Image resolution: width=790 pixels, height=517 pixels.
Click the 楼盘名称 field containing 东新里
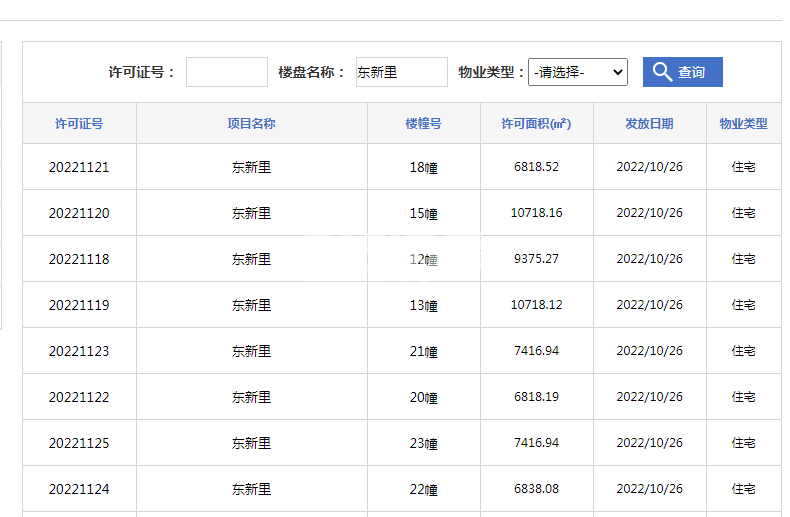point(402,72)
